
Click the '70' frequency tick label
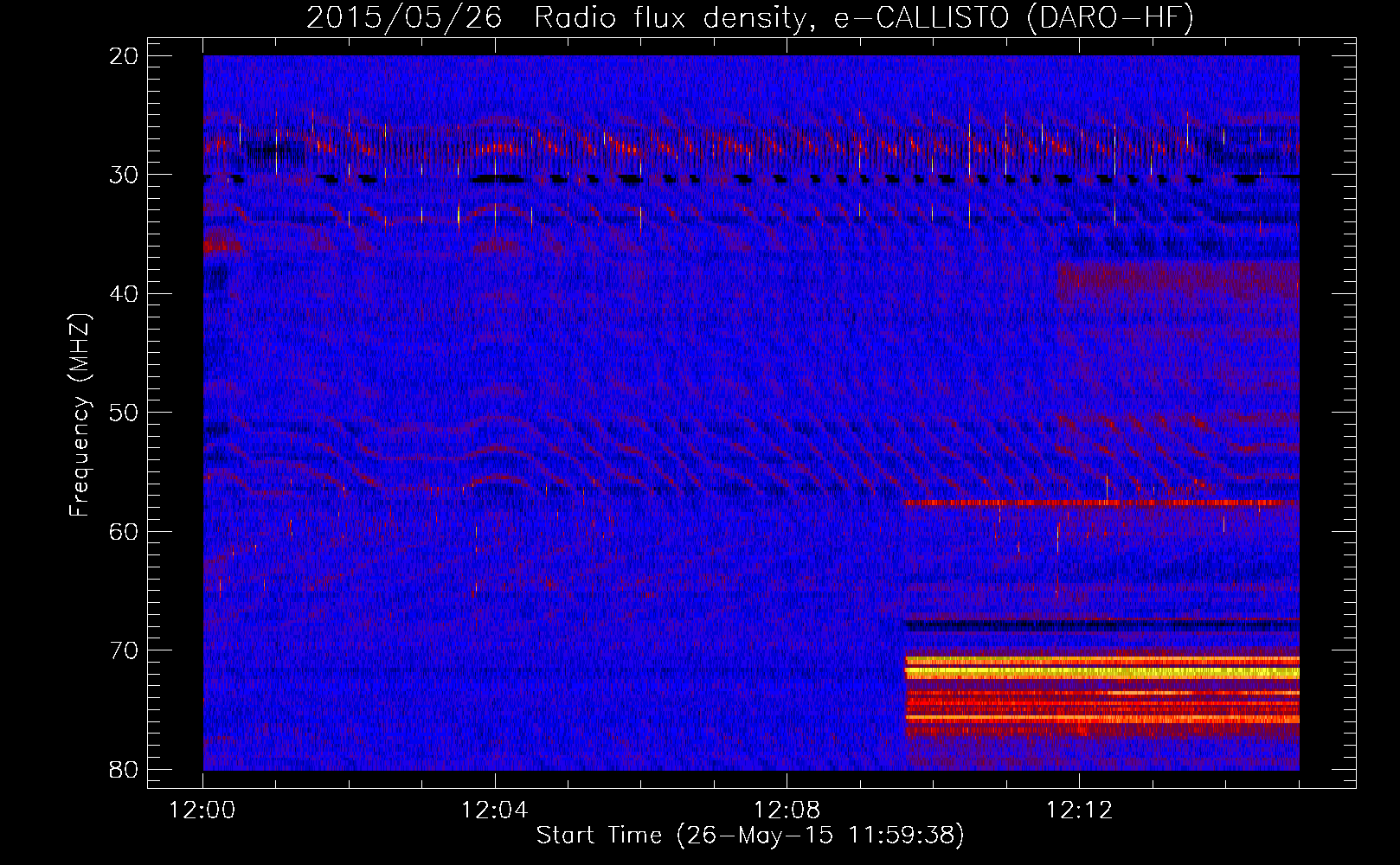pyautogui.click(x=125, y=650)
